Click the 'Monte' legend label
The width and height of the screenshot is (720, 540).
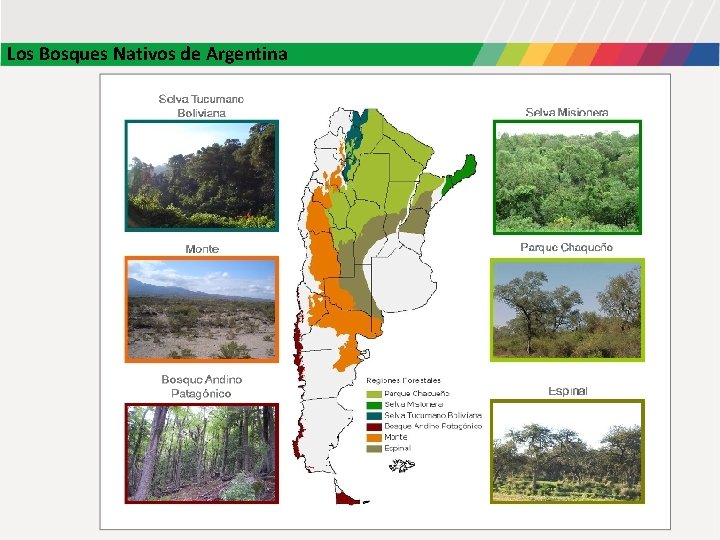point(396,437)
